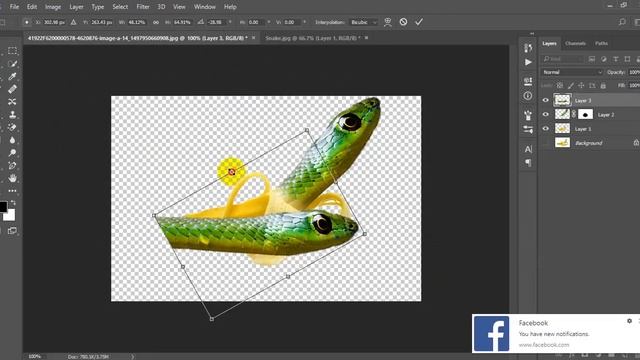Viewport: 640px width, 360px height.
Task: Open Facebook notification settings gear
Action: pos(629,321)
